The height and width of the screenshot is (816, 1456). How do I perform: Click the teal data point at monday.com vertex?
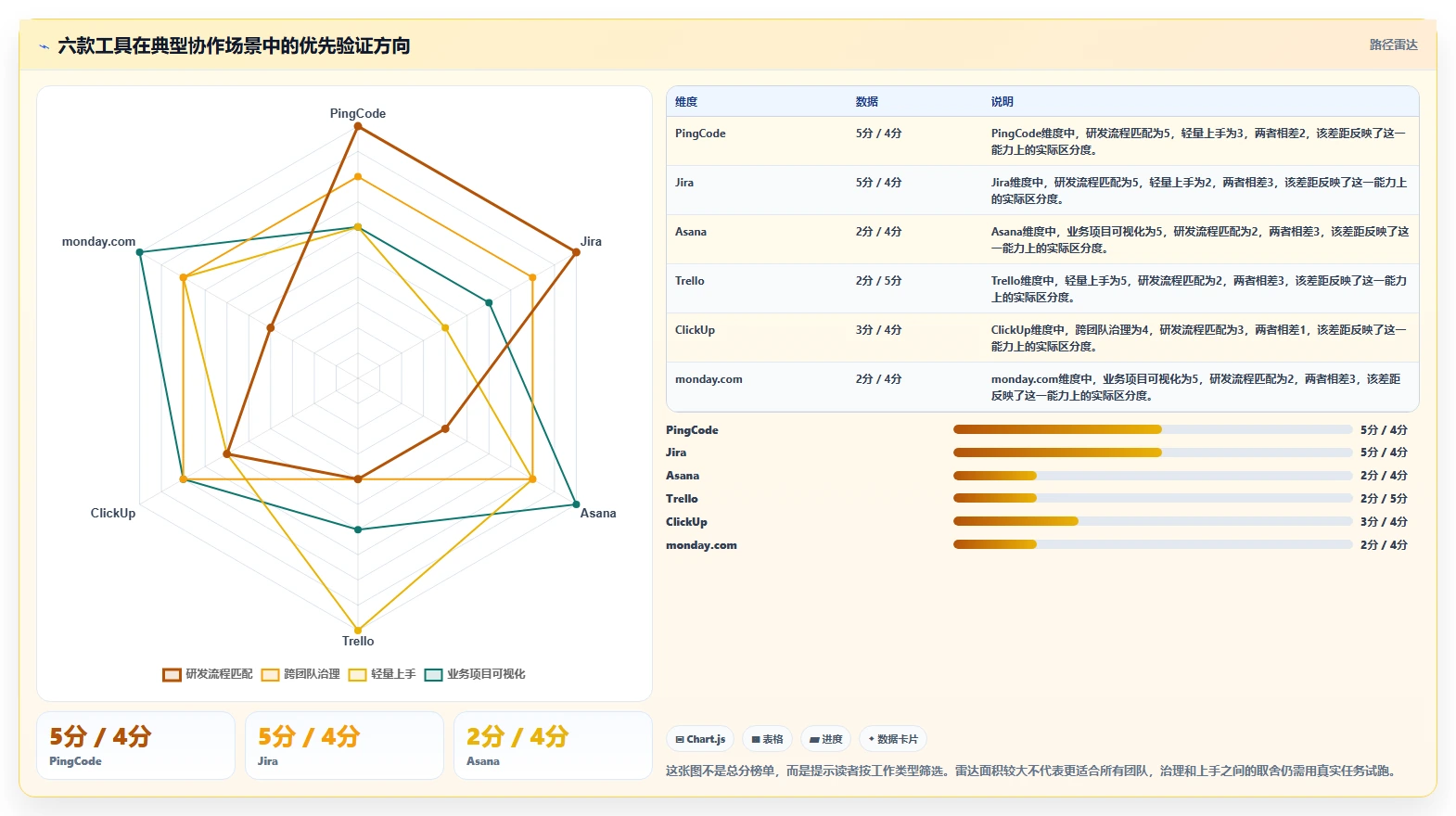[140, 252]
